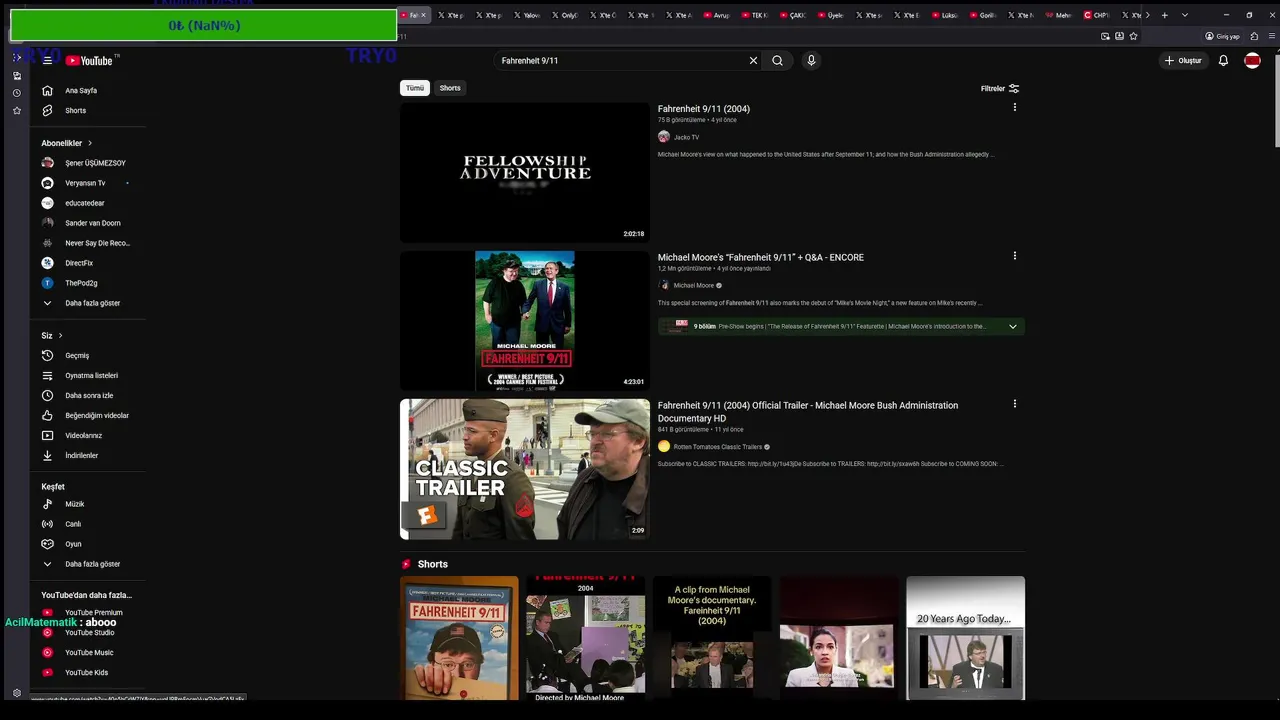This screenshot has width=1280, height=720.
Task: Open YouTube Studio link
Action: click(86, 632)
